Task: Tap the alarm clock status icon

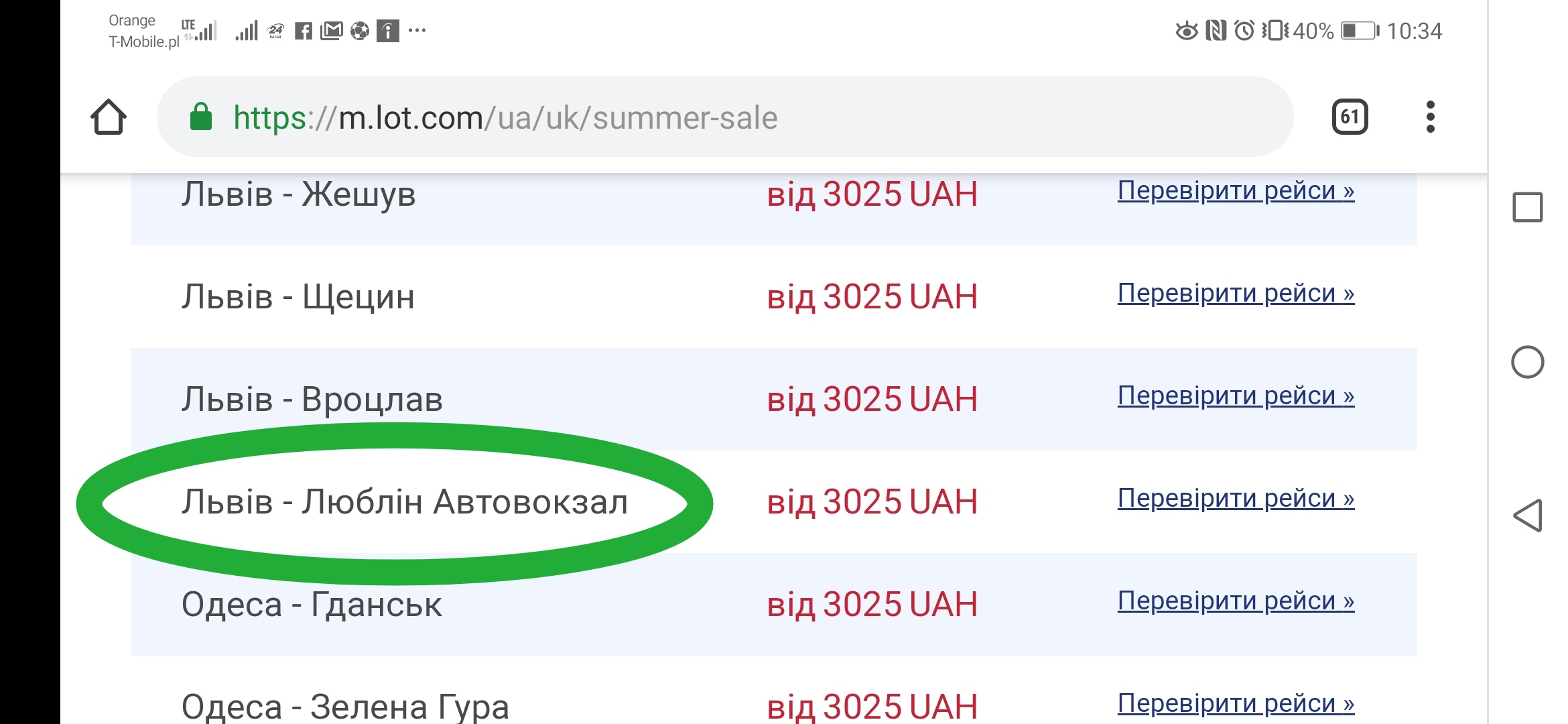Action: pos(1244,31)
